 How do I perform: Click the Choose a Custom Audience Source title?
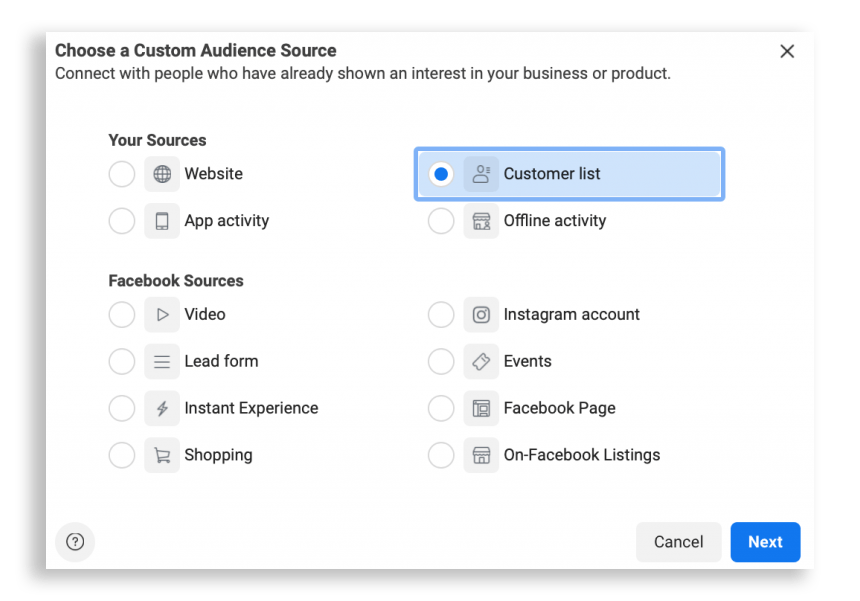tap(196, 50)
